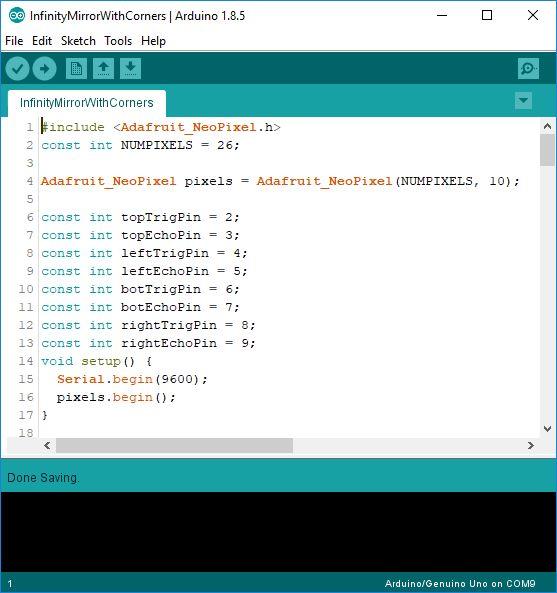The height and width of the screenshot is (593, 557).
Task: Click the horizontal scrollbar thumb
Action: click(174, 446)
